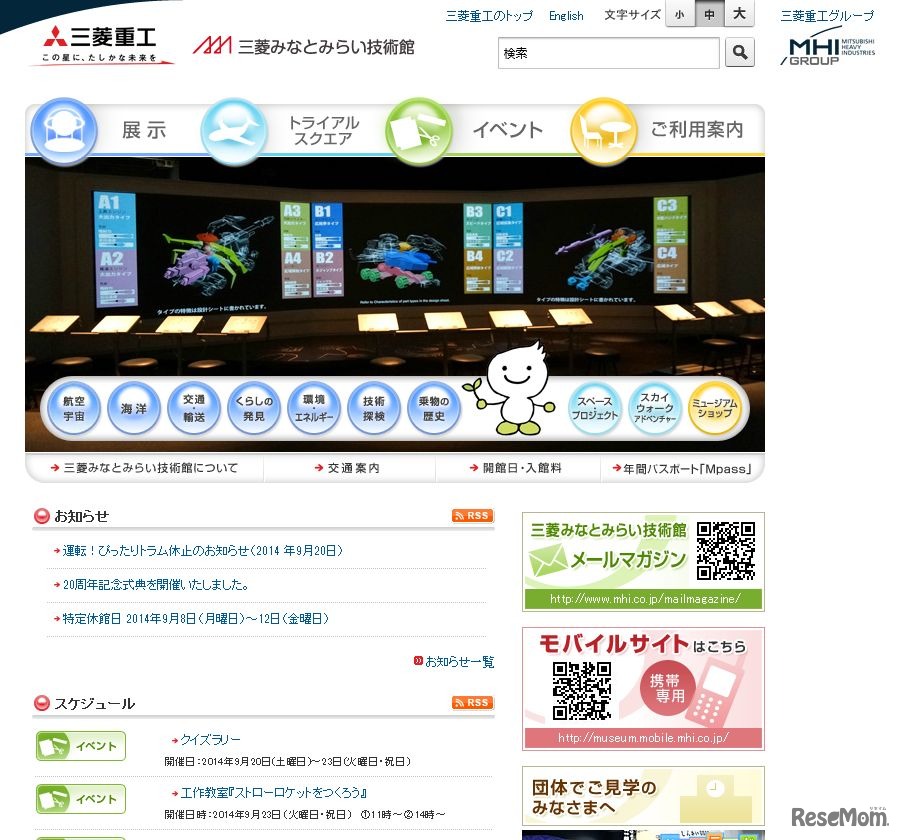Viewport: 902px width, 840px height.
Task: Go to 交通案内 page
Action: (x=347, y=468)
